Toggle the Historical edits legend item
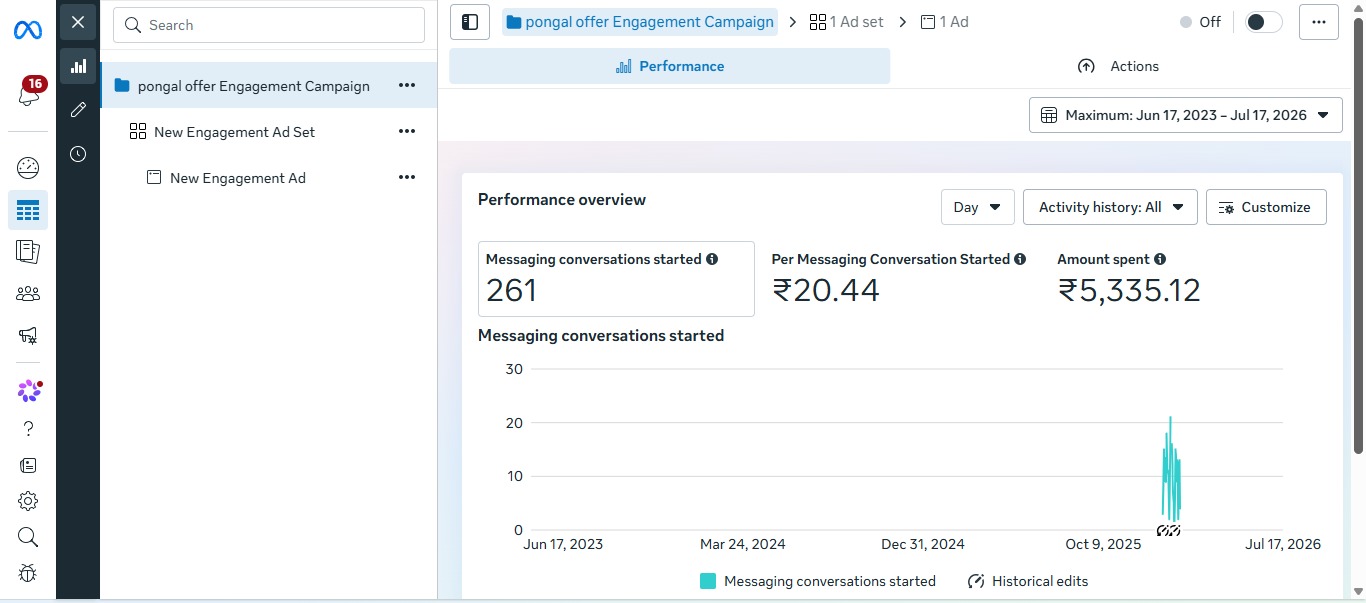Viewport: 1366px width, 603px height. 1028,581
